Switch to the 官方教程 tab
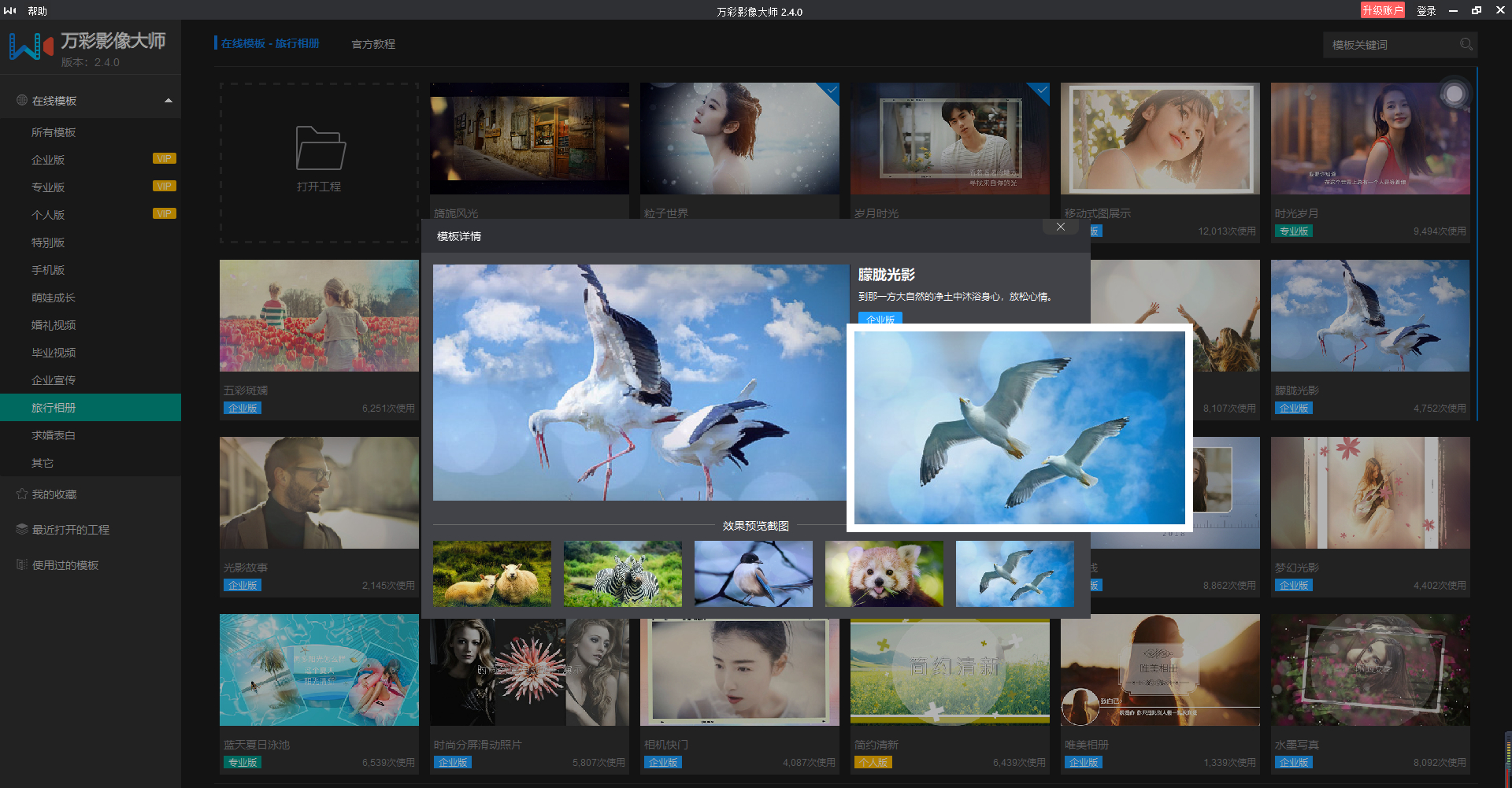The height and width of the screenshot is (788, 1512). [x=373, y=44]
